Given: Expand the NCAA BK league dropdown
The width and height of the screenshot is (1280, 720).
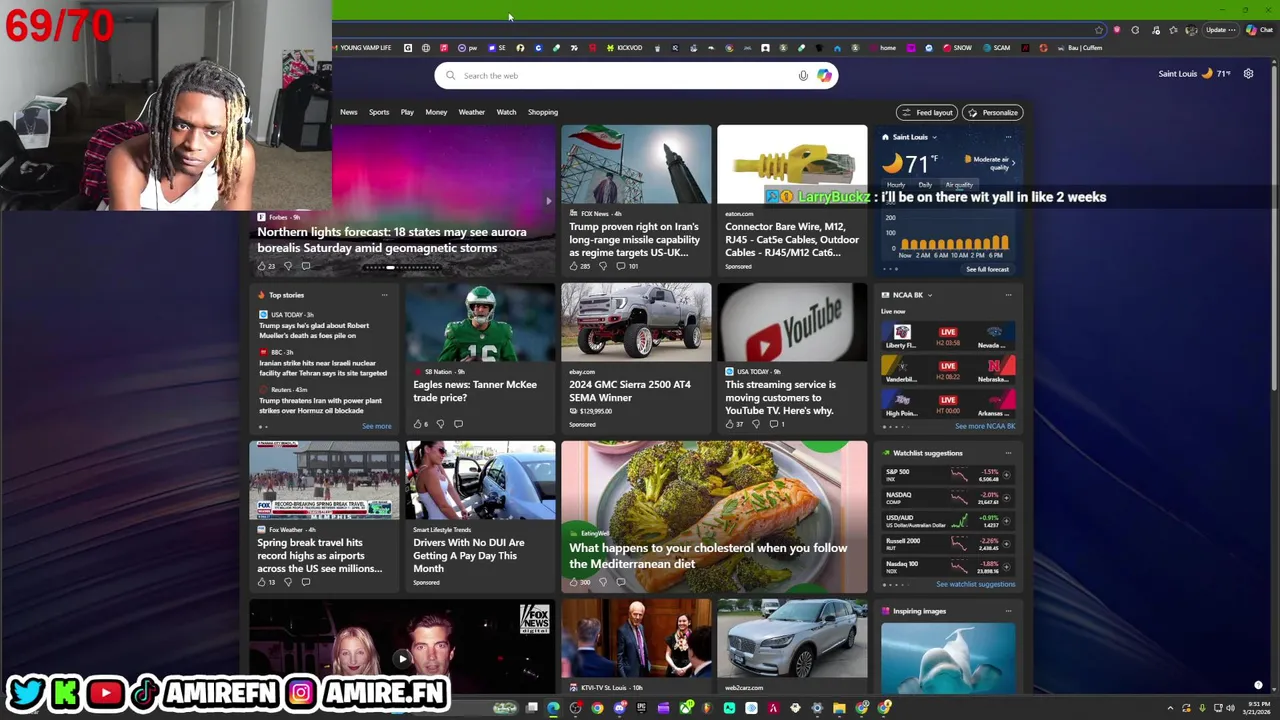Looking at the screenshot, I should 930,295.
